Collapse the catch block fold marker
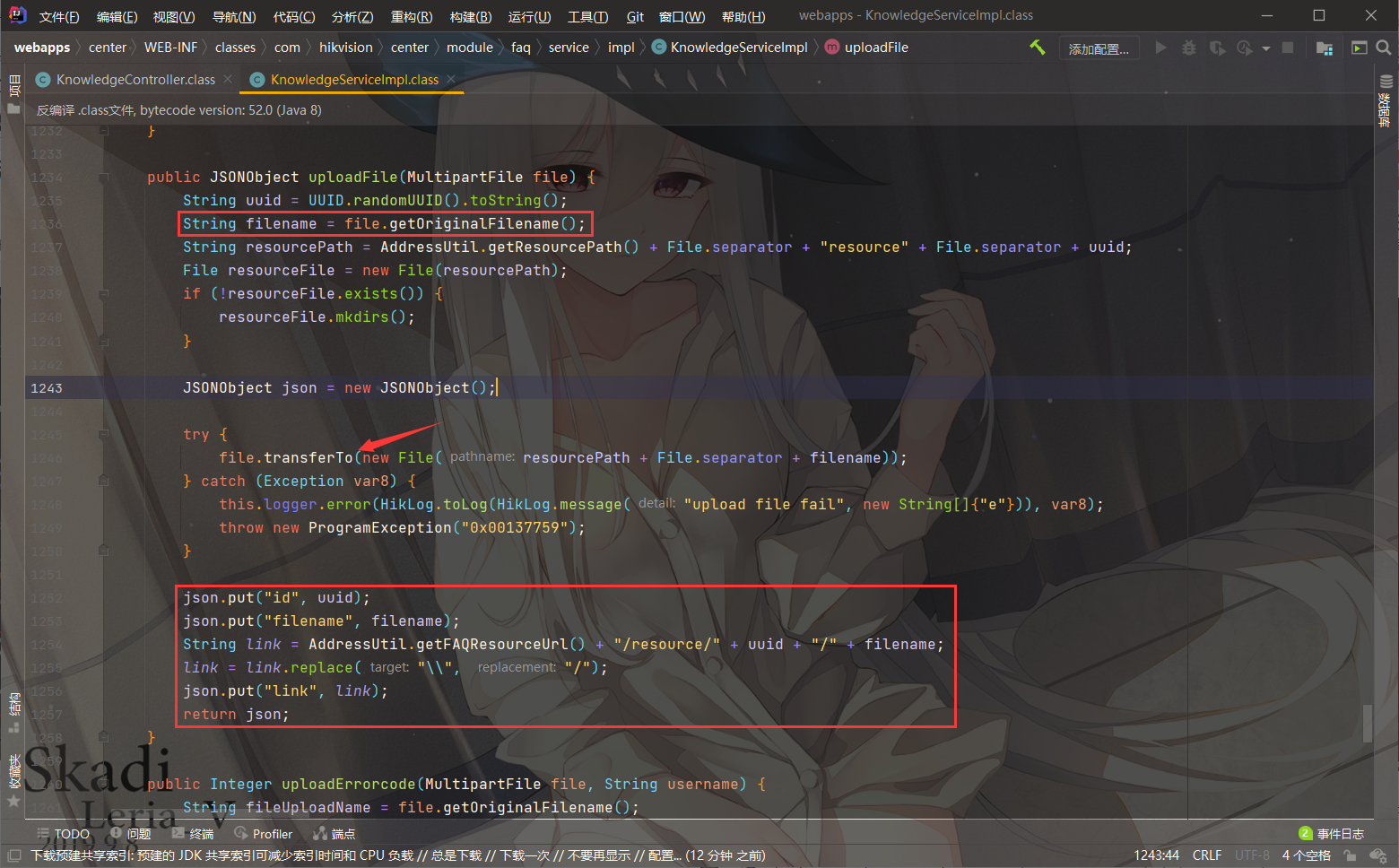 pos(104,481)
